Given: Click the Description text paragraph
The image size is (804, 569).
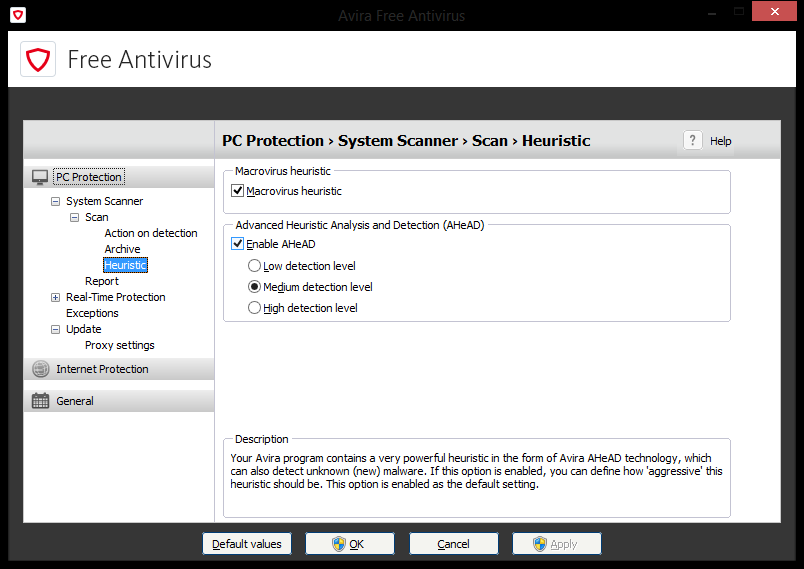Looking at the screenshot, I should point(476,471).
